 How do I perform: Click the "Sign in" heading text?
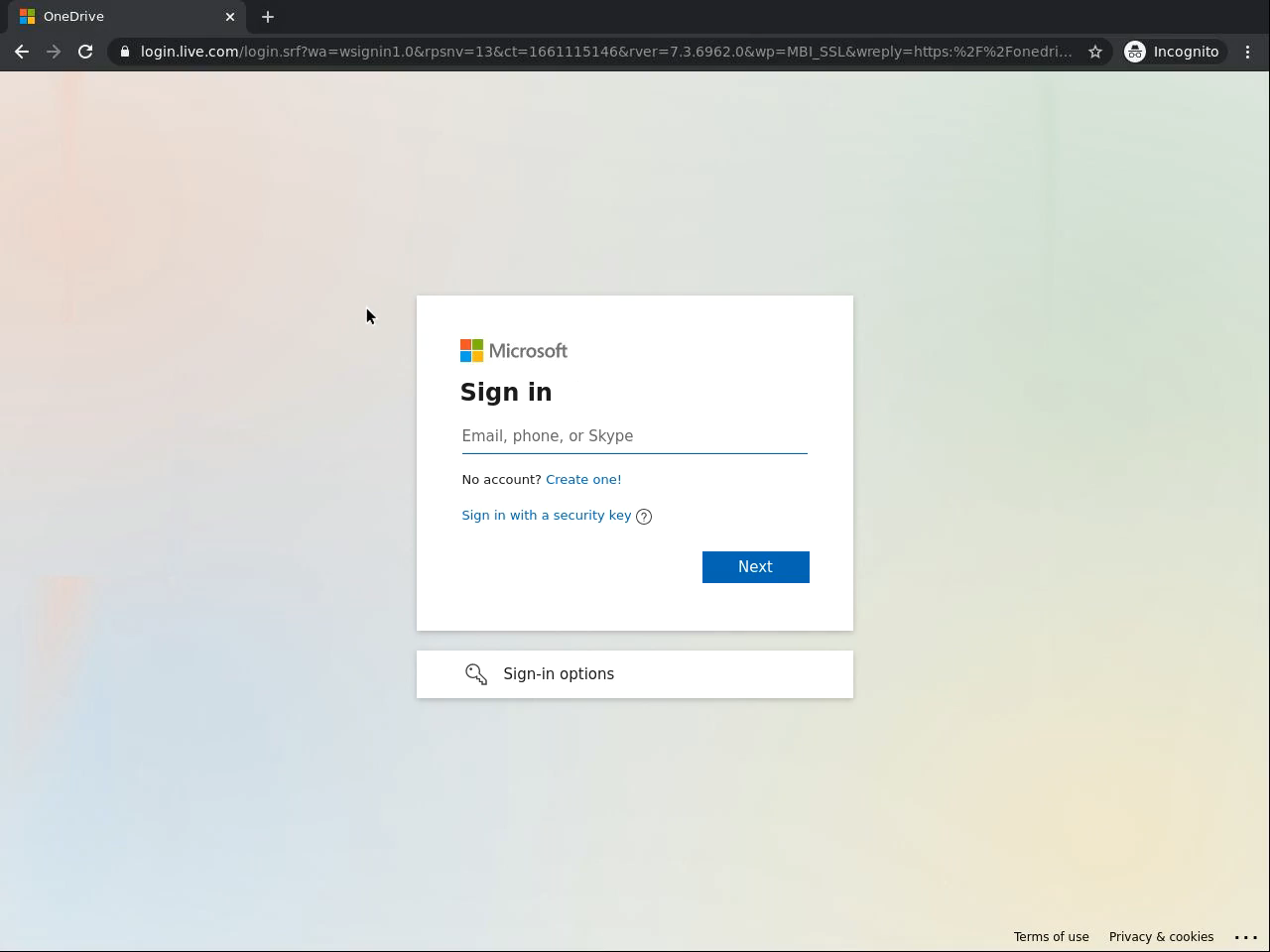(506, 393)
